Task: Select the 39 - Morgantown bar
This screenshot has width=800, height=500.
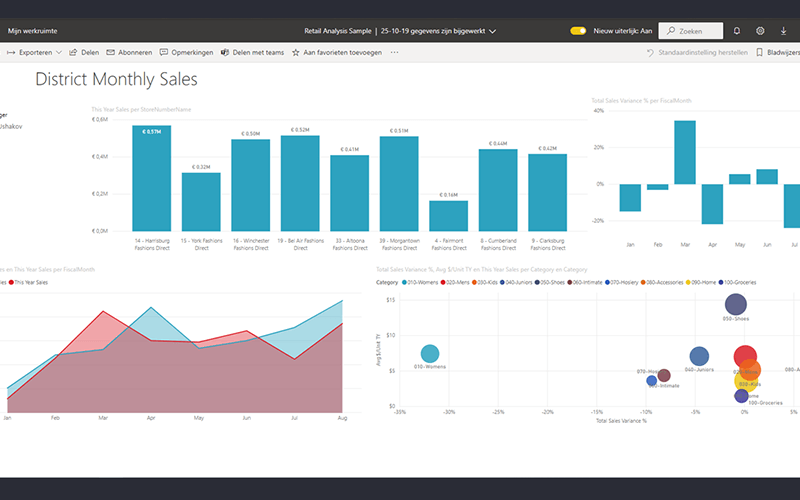Action: (399, 184)
